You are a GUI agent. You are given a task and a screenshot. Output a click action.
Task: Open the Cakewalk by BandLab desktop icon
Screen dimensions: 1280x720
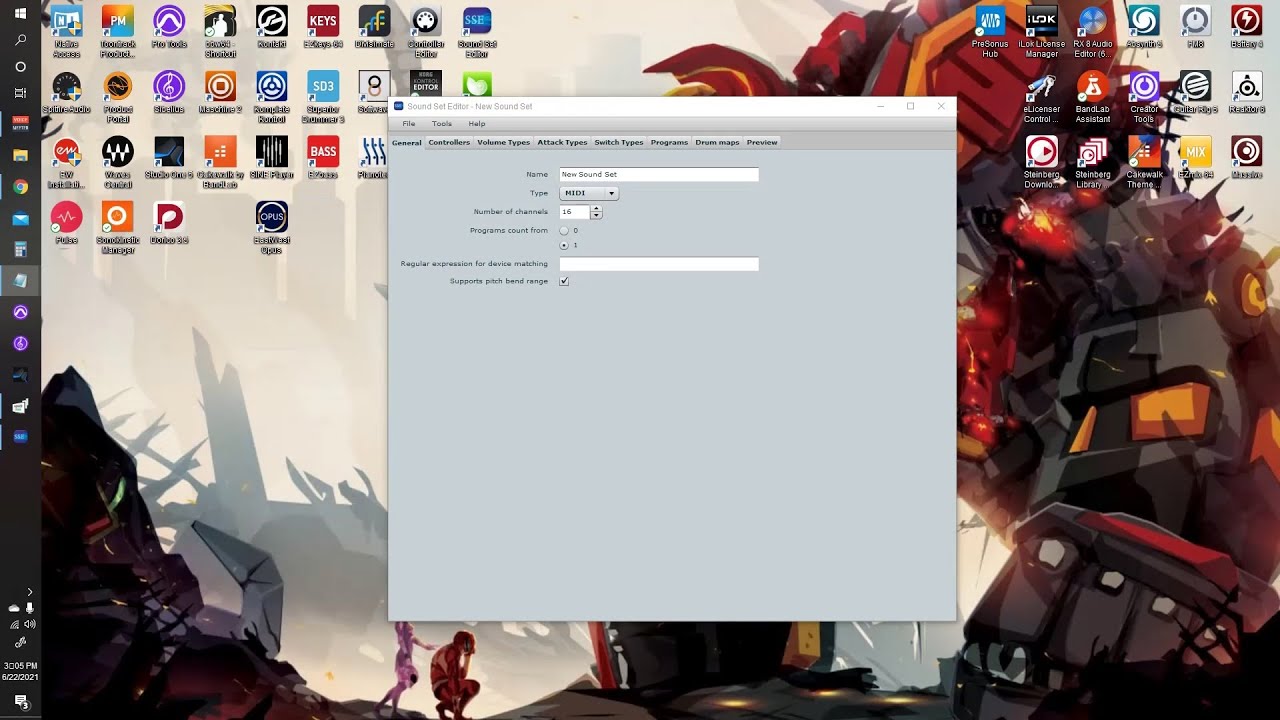(220, 162)
